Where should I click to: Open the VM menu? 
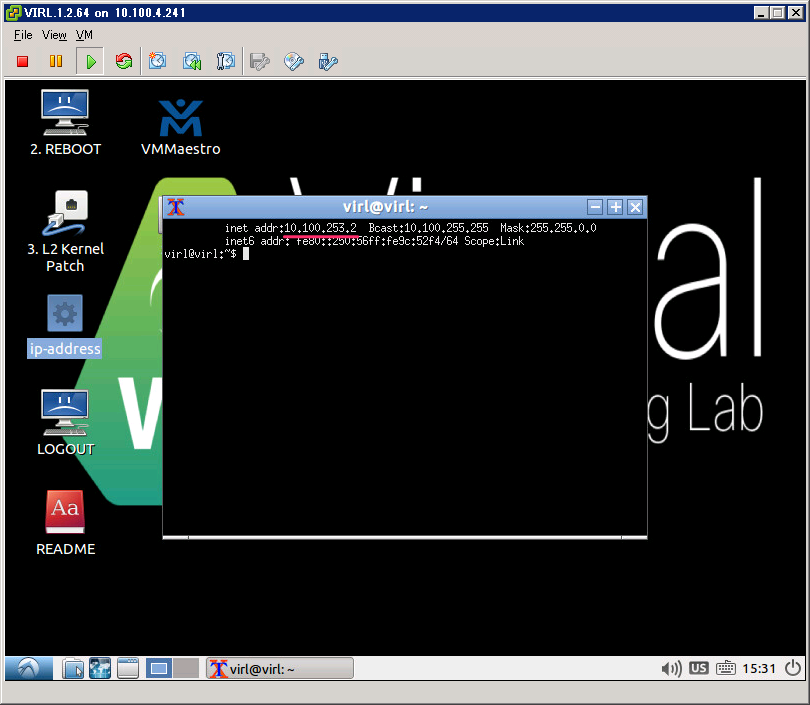pos(84,35)
